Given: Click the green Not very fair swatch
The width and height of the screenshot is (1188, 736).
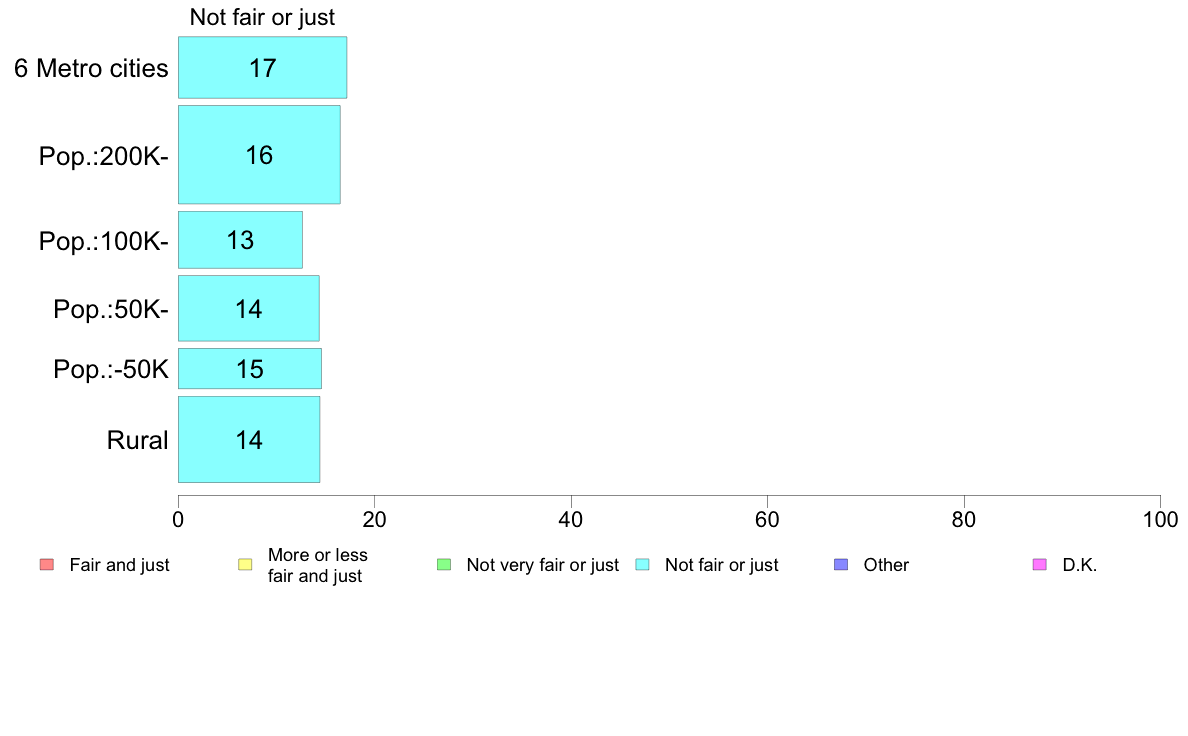Looking at the screenshot, I should pyautogui.click(x=444, y=565).
